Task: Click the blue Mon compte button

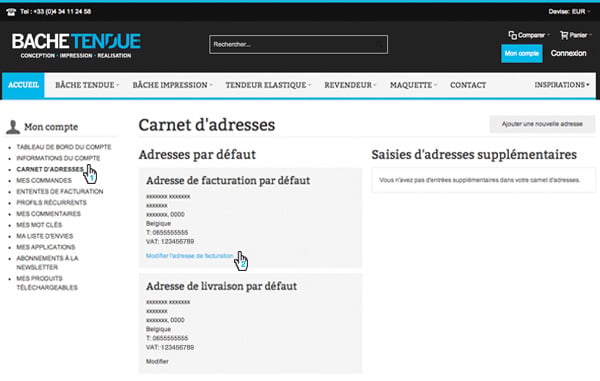Action: coord(522,53)
